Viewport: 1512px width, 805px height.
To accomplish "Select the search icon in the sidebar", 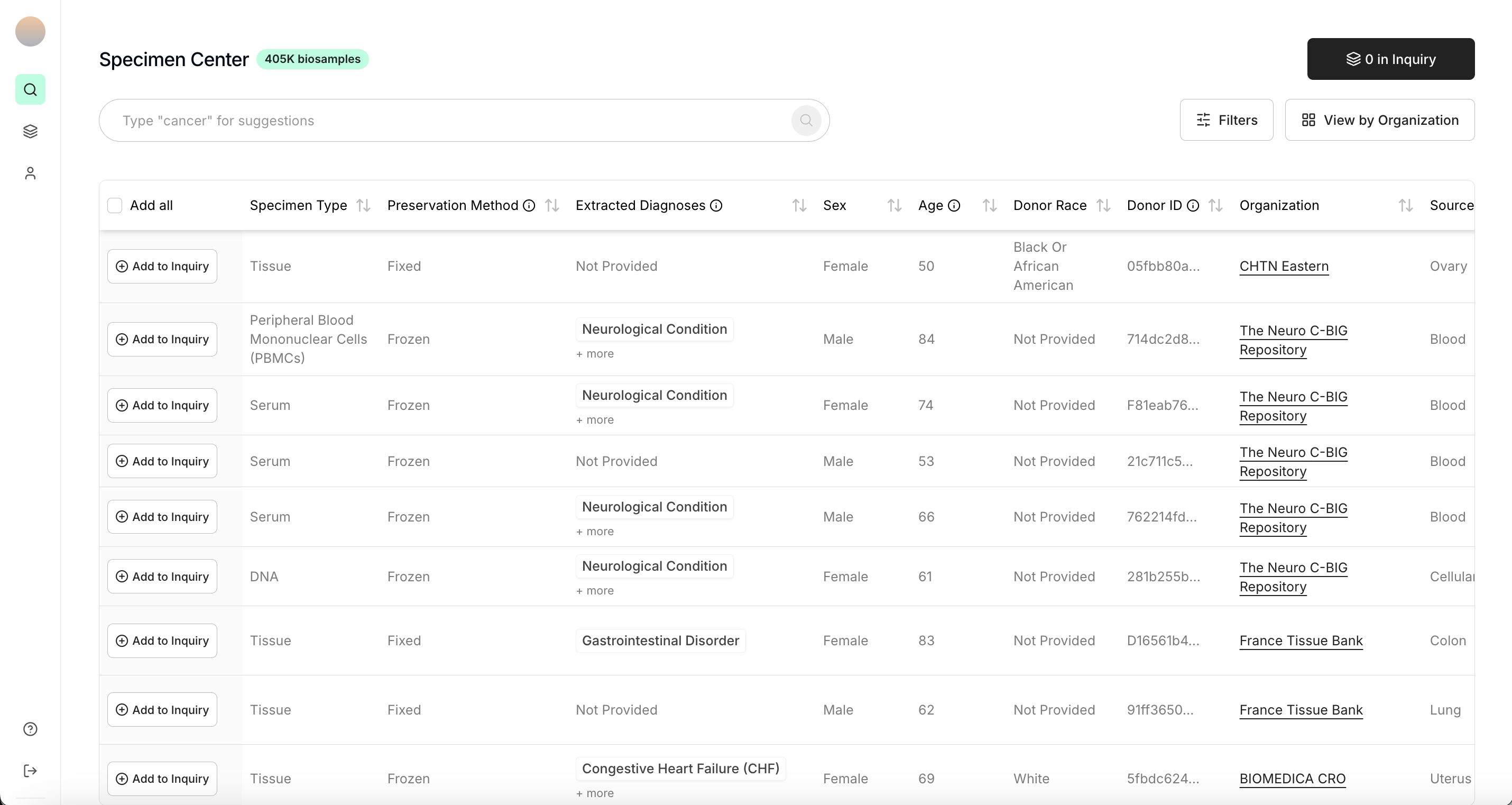I will click(x=30, y=89).
